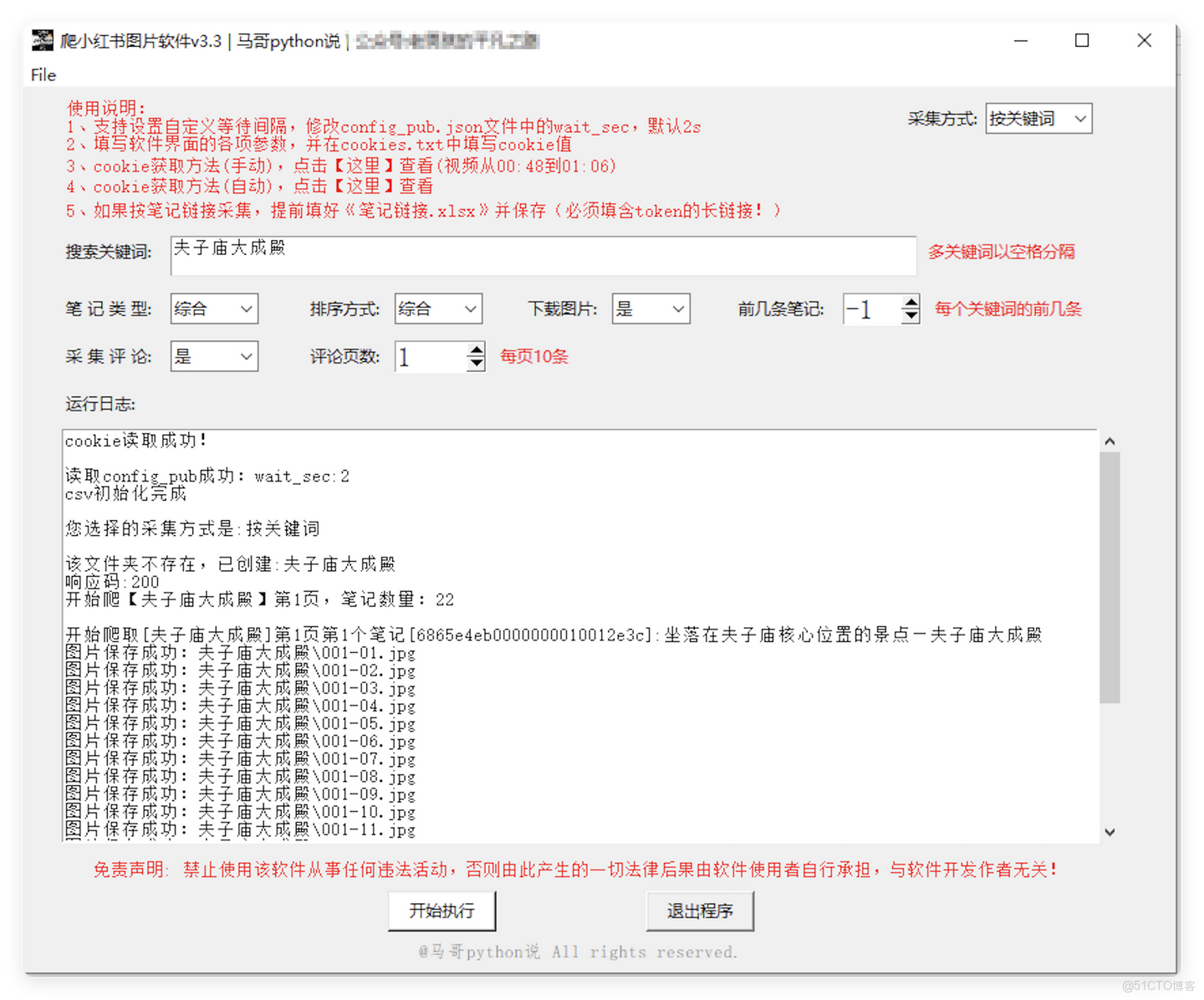Screen dimensions: 1204x1000
Task: Click inside the 搜索关键词 input field
Action: point(543,256)
